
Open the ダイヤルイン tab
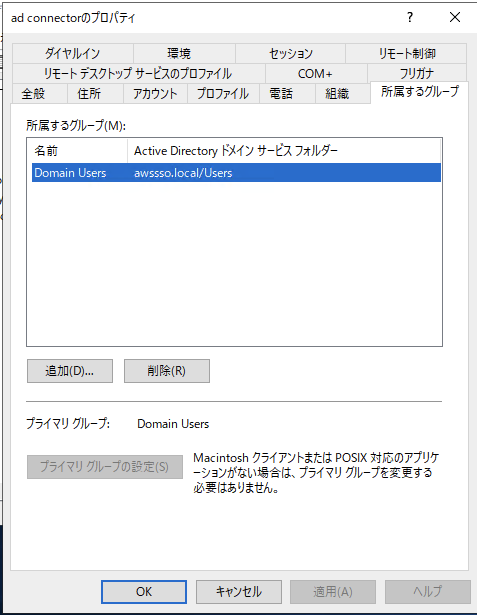73,53
